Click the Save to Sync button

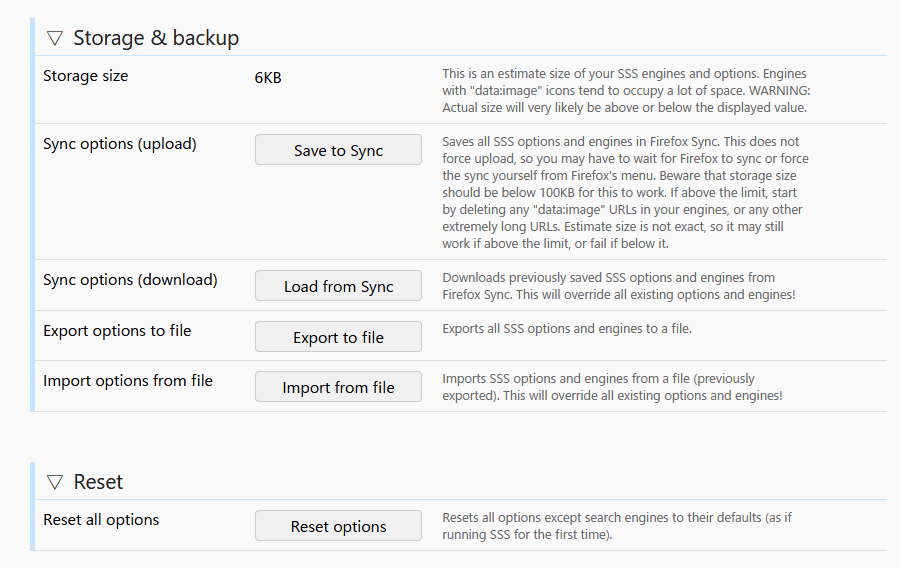click(x=338, y=150)
